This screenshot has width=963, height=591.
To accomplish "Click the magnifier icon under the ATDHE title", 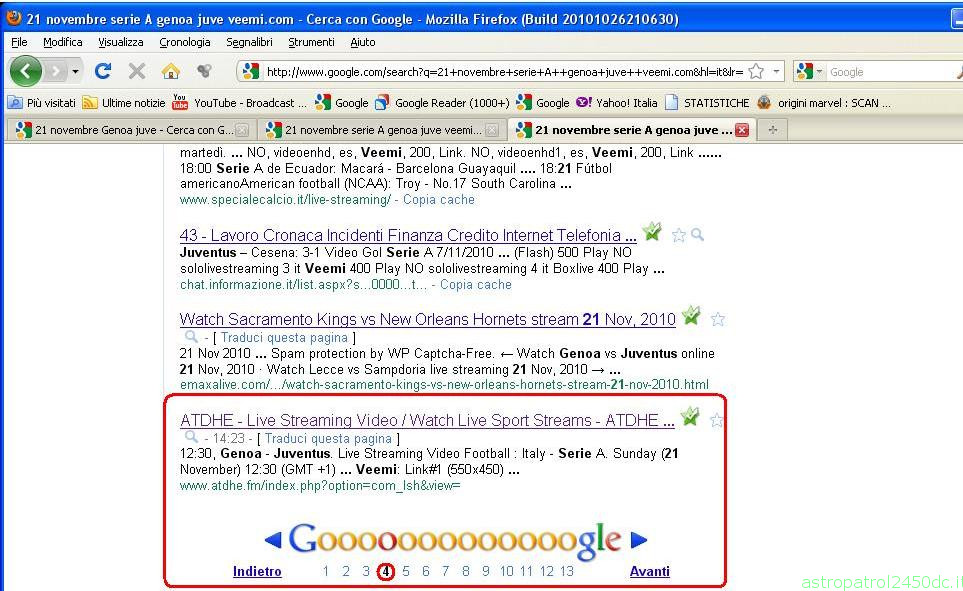I will pyautogui.click(x=192, y=437).
